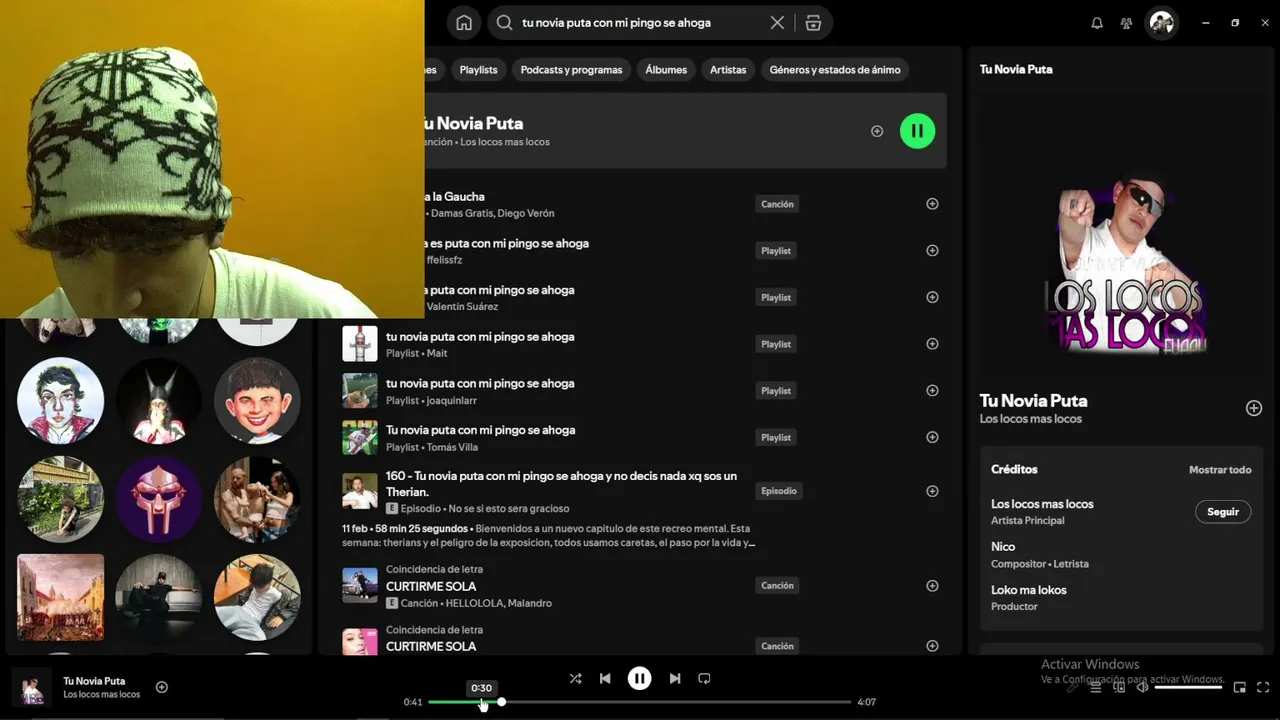
Task: Open the Browse icon beside the search field
Action: pos(813,23)
